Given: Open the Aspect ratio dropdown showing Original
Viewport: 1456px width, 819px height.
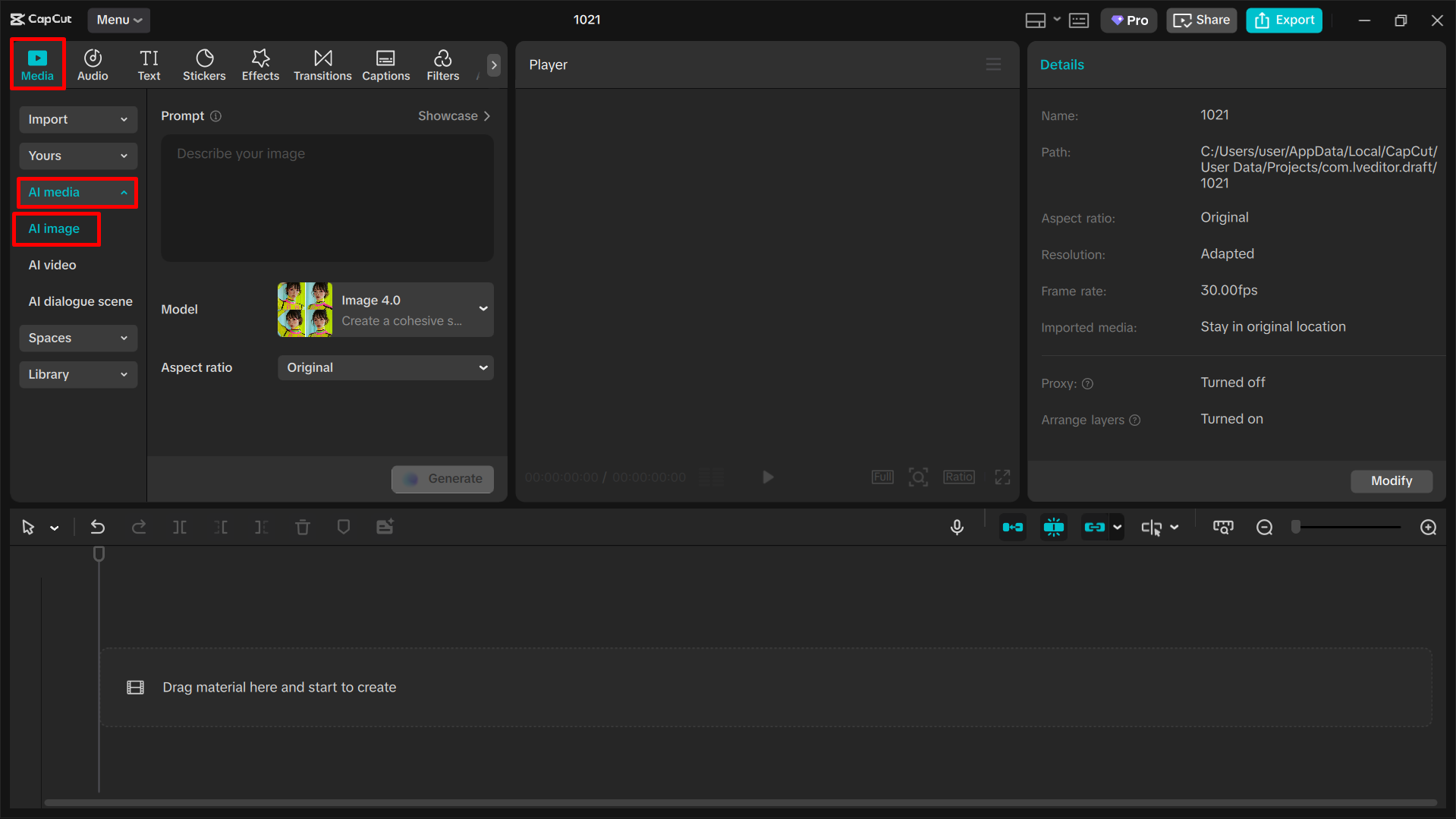Looking at the screenshot, I should pyautogui.click(x=385, y=367).
